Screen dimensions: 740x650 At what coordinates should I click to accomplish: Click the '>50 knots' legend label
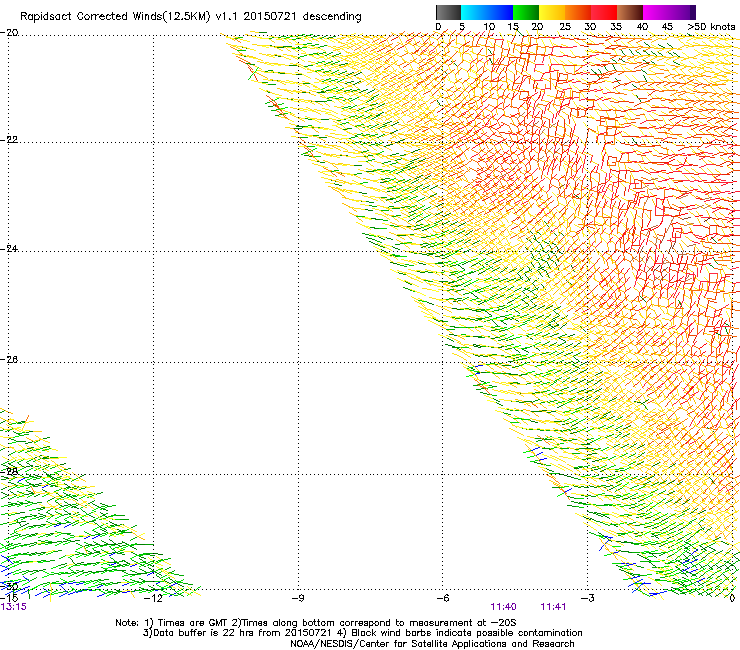tap(711, 27)
